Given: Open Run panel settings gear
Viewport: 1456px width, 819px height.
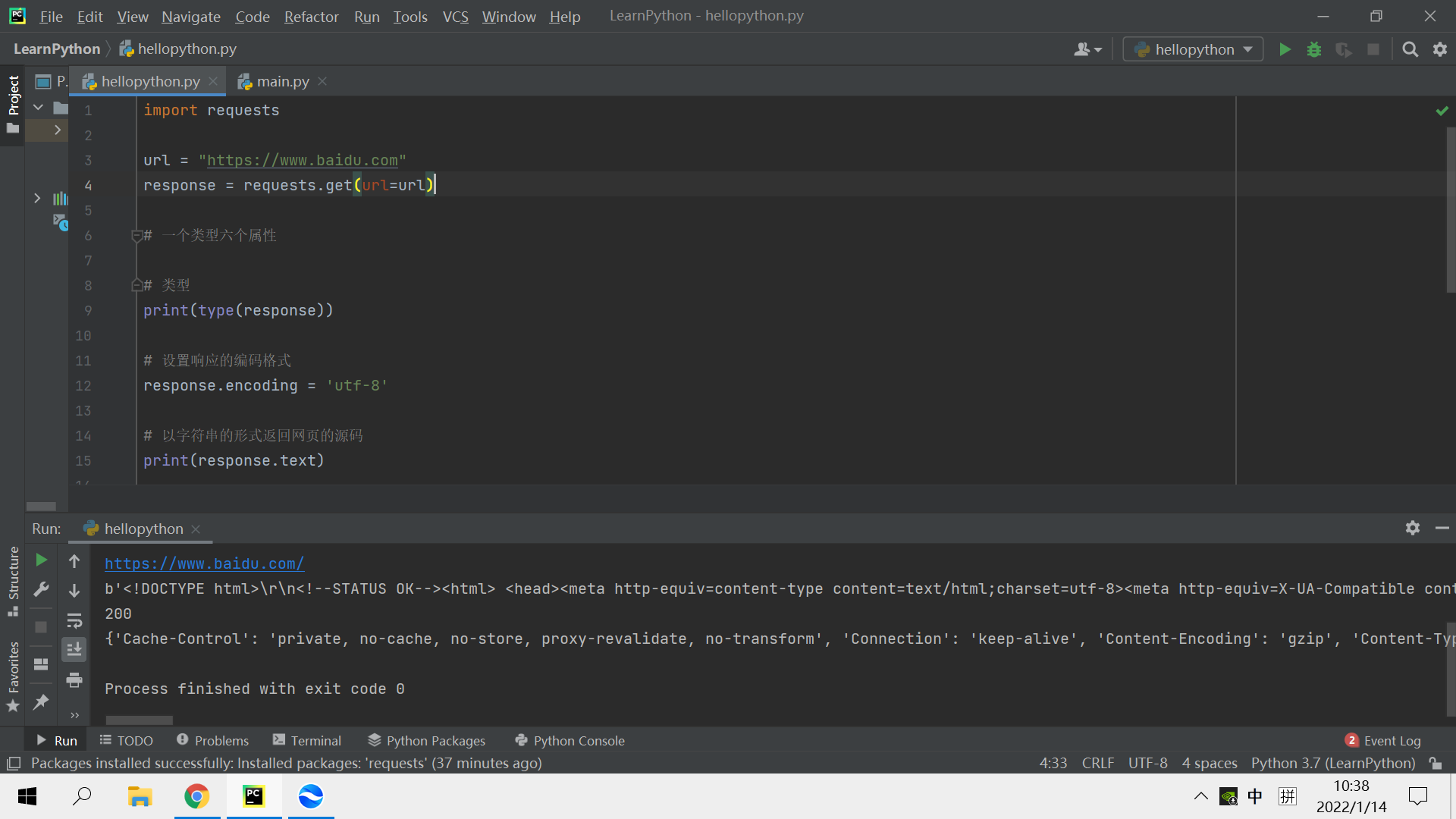Looking at the screenshot, I should coord(1412,528).
